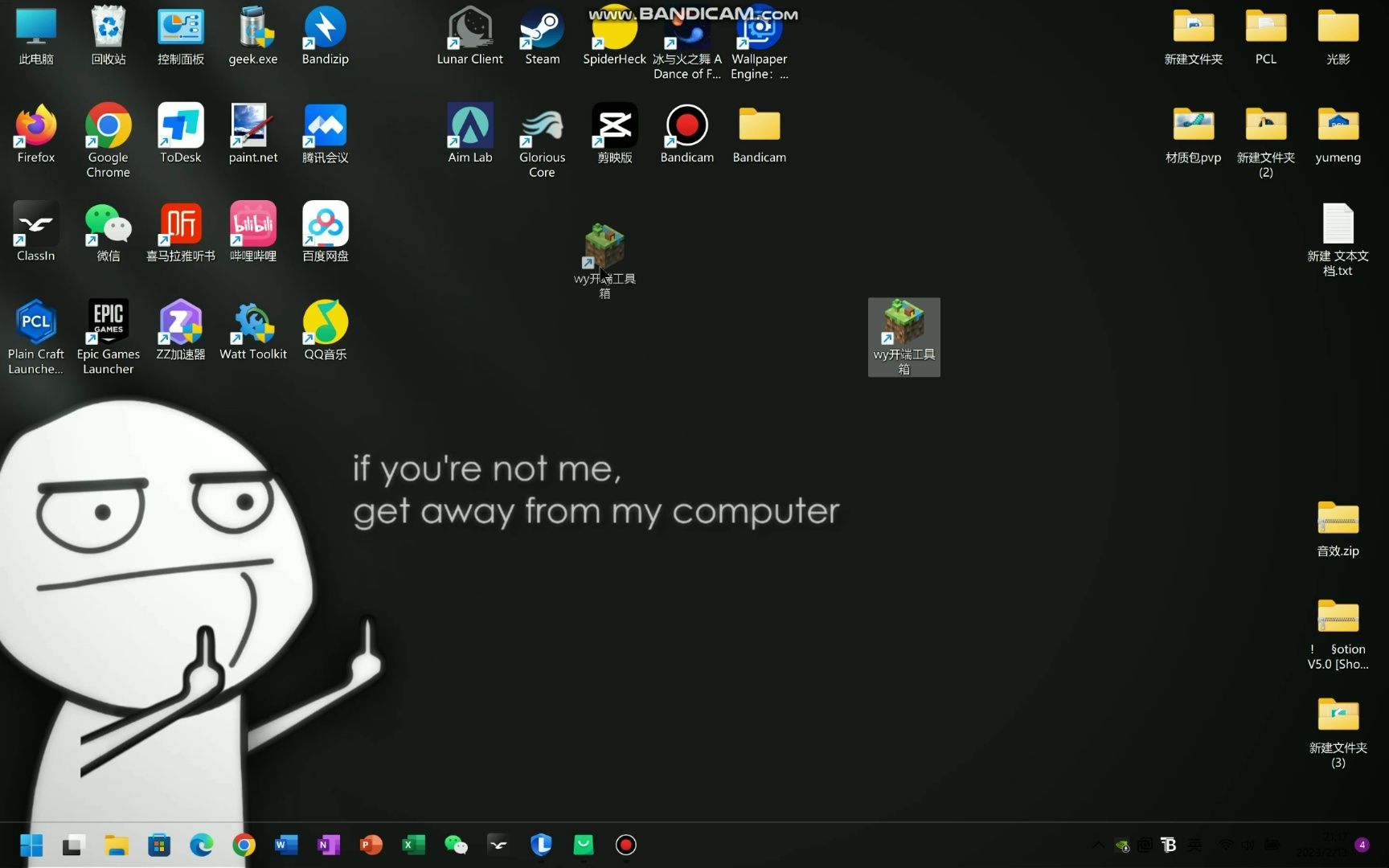This screenshot has height=868, width=1389.
Task: Open the Steam desktop shortcut
Action: point(542,36)
